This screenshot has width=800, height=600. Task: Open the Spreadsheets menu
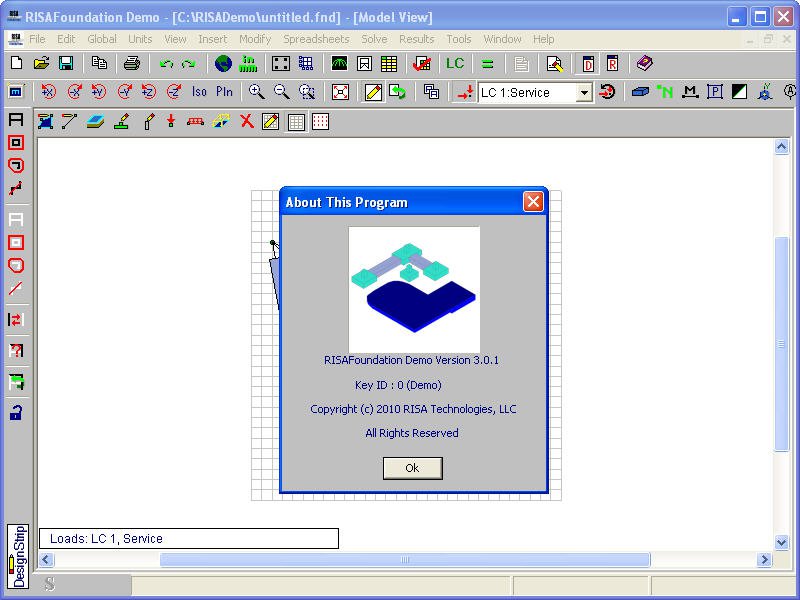pyautogui.click(x=316, y=39)
